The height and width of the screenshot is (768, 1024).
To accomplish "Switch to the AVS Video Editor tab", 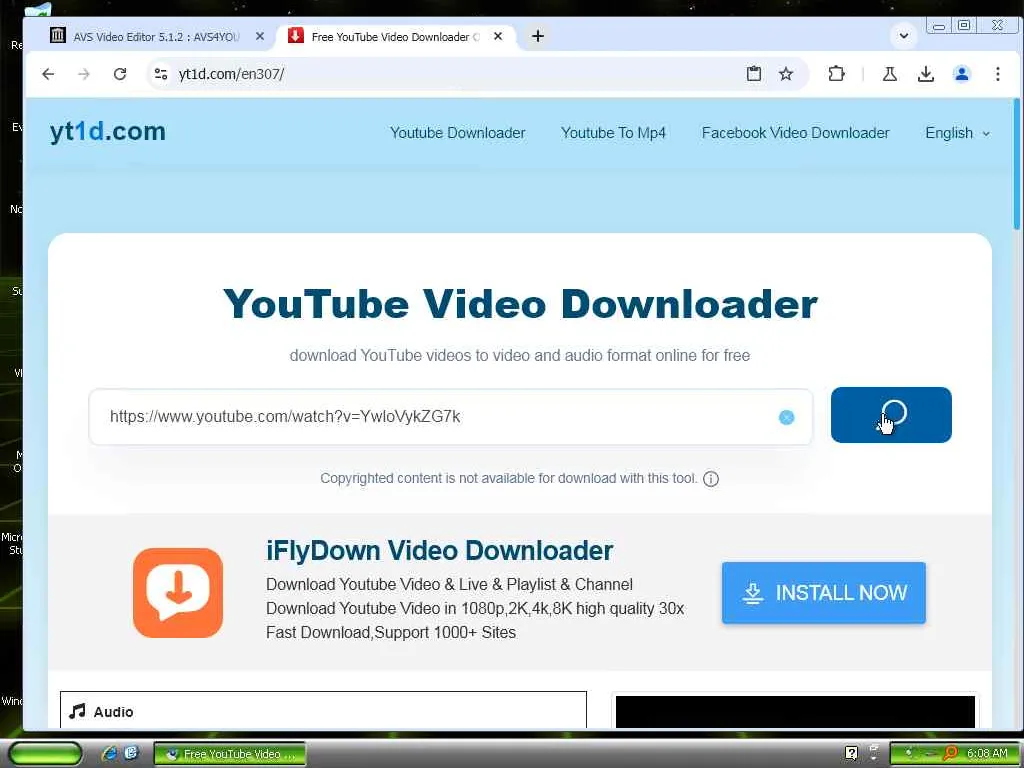I will click(157, 37).
